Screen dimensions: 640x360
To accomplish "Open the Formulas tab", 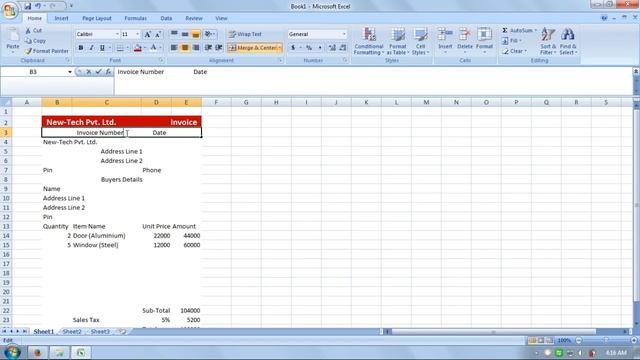I will click(136, 18).
